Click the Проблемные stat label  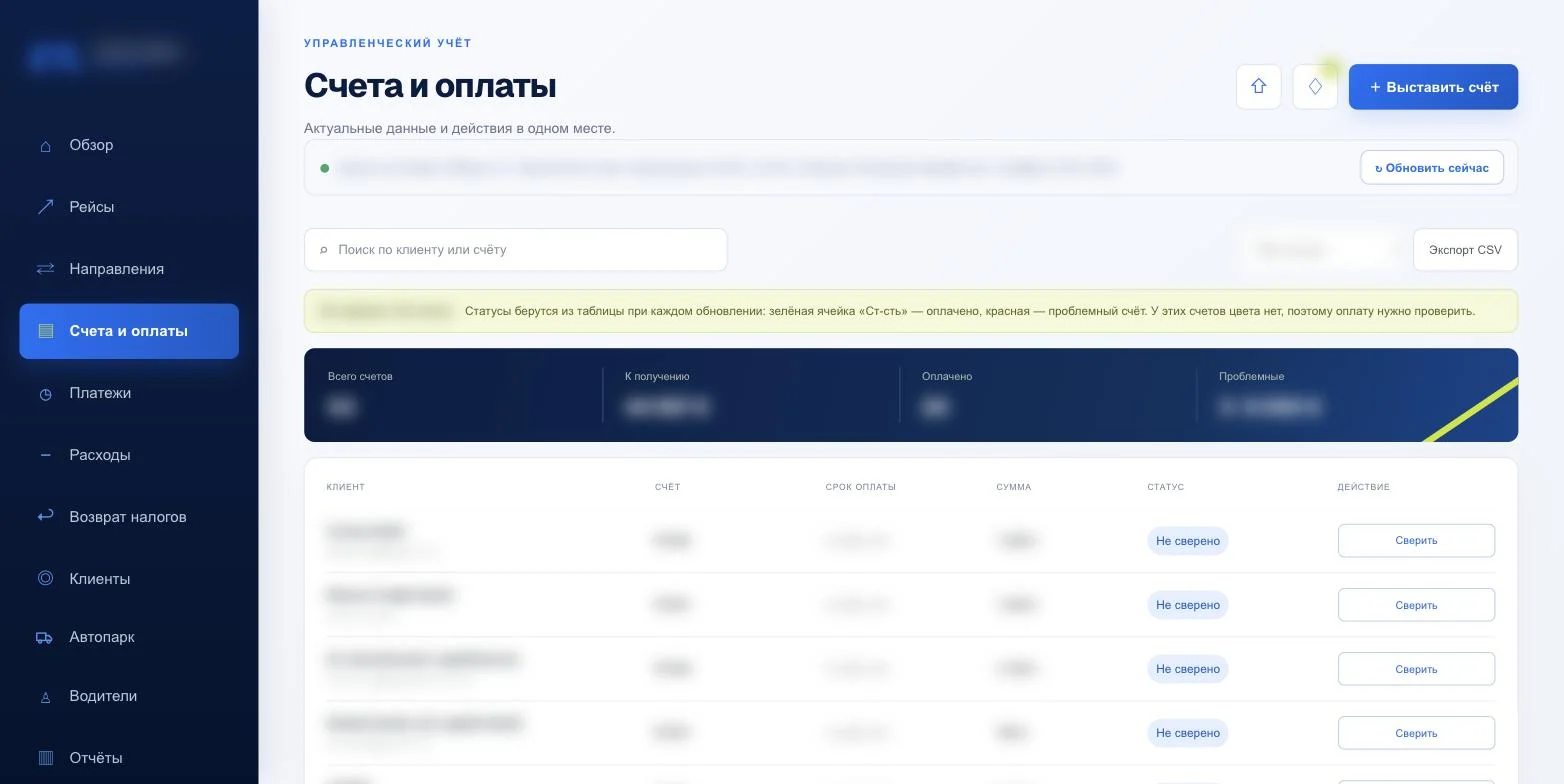coord(1252,377)
